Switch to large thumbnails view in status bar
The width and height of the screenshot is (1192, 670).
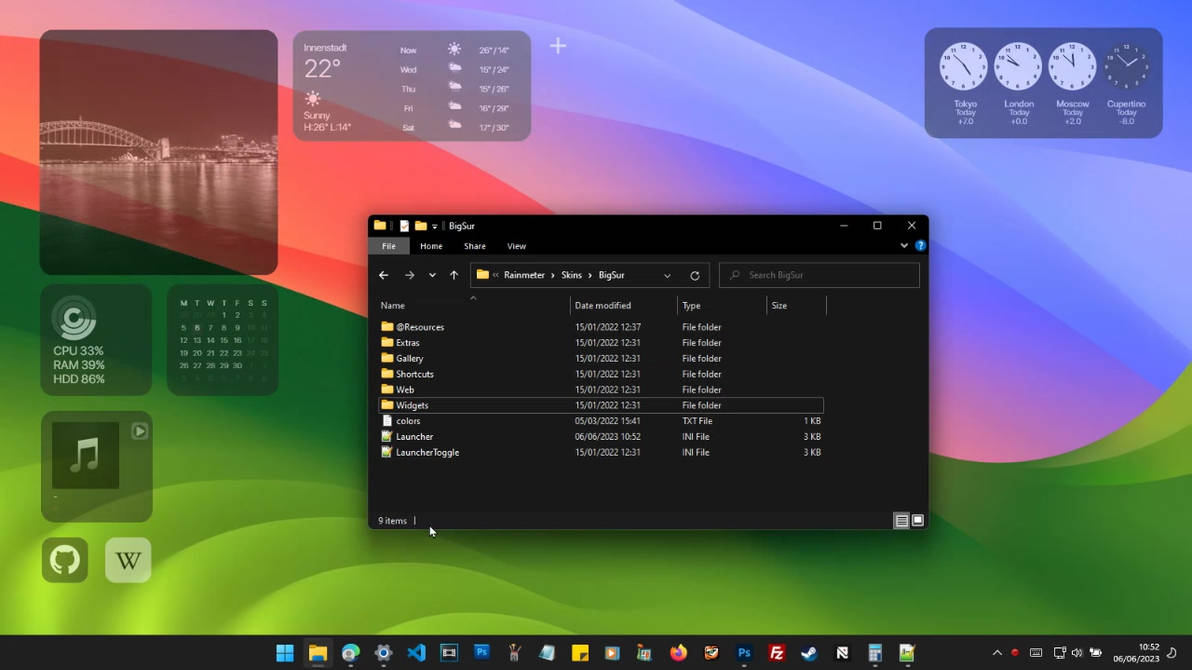(x=917, y=520)
